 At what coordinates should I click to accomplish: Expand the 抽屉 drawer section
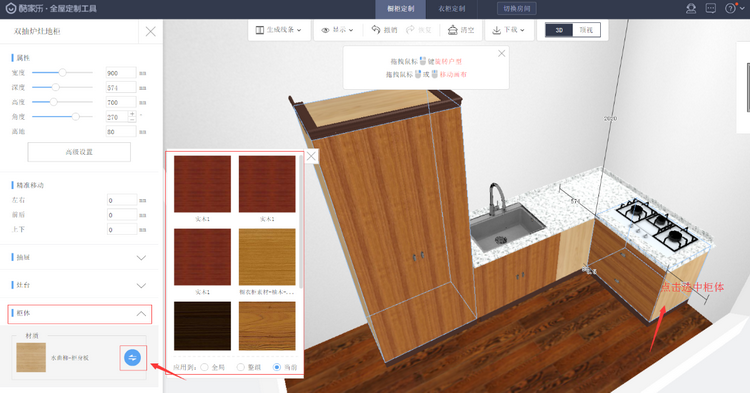point(79,258)
